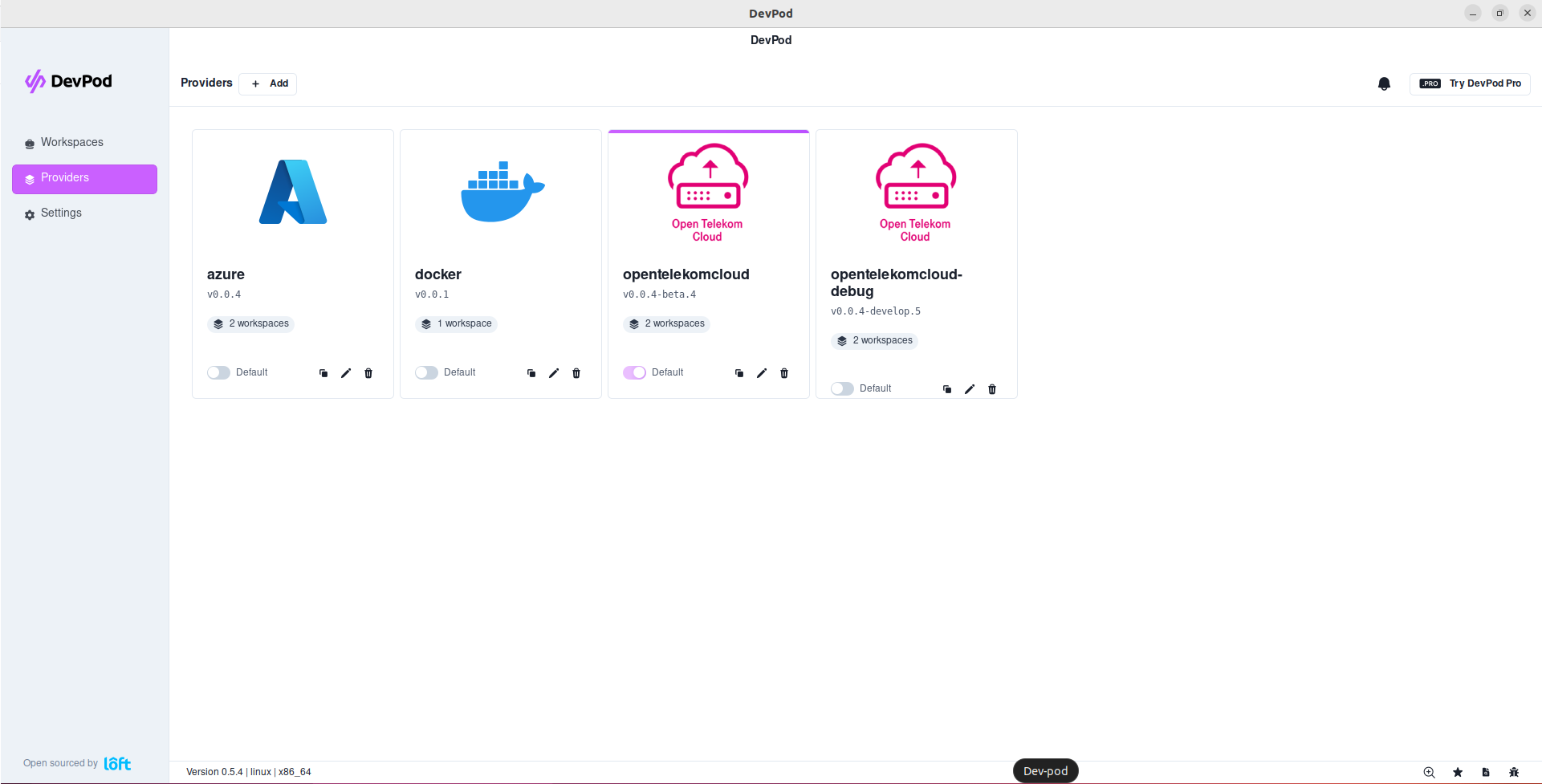Edit the opentelekomcloud v0.0.4-beta.4 provider
Image resolution: width=1542 pixels, height=784 pixels.
pyautogui.click(x=762, y=373)
